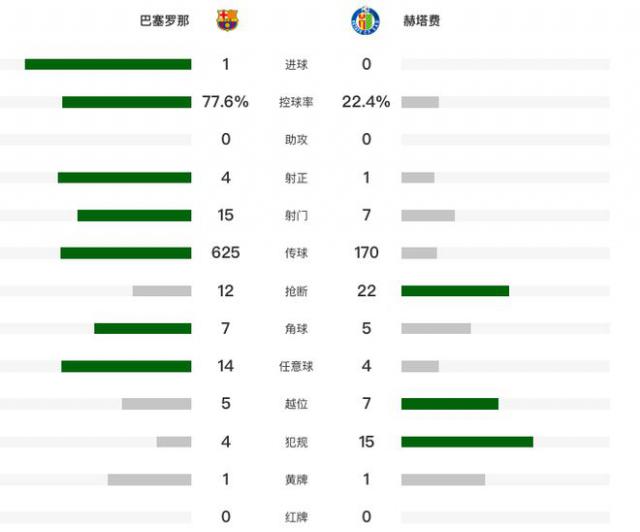This screenshot has height=532, width=640.
Task: Click the 进球 stat label
Action: pos(296,65)
